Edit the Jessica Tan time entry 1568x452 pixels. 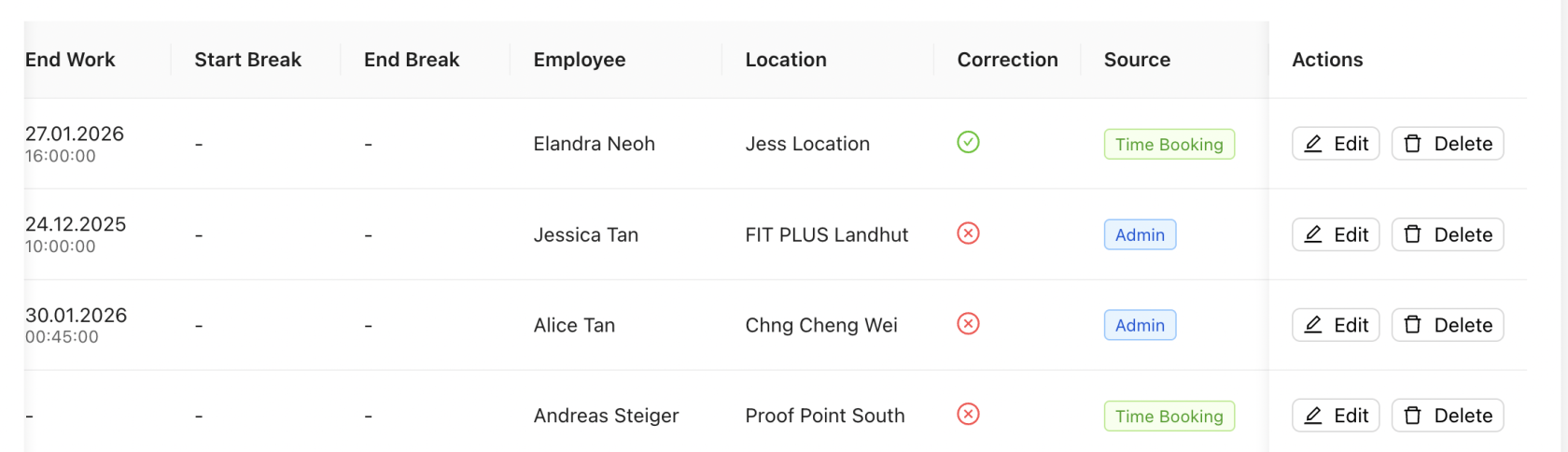1336,234
